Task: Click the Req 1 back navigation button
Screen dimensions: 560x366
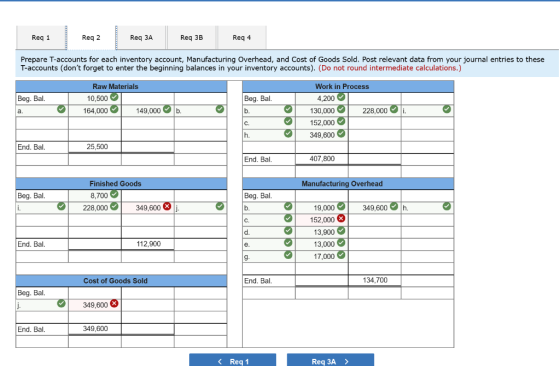Action: coord(232,361)
